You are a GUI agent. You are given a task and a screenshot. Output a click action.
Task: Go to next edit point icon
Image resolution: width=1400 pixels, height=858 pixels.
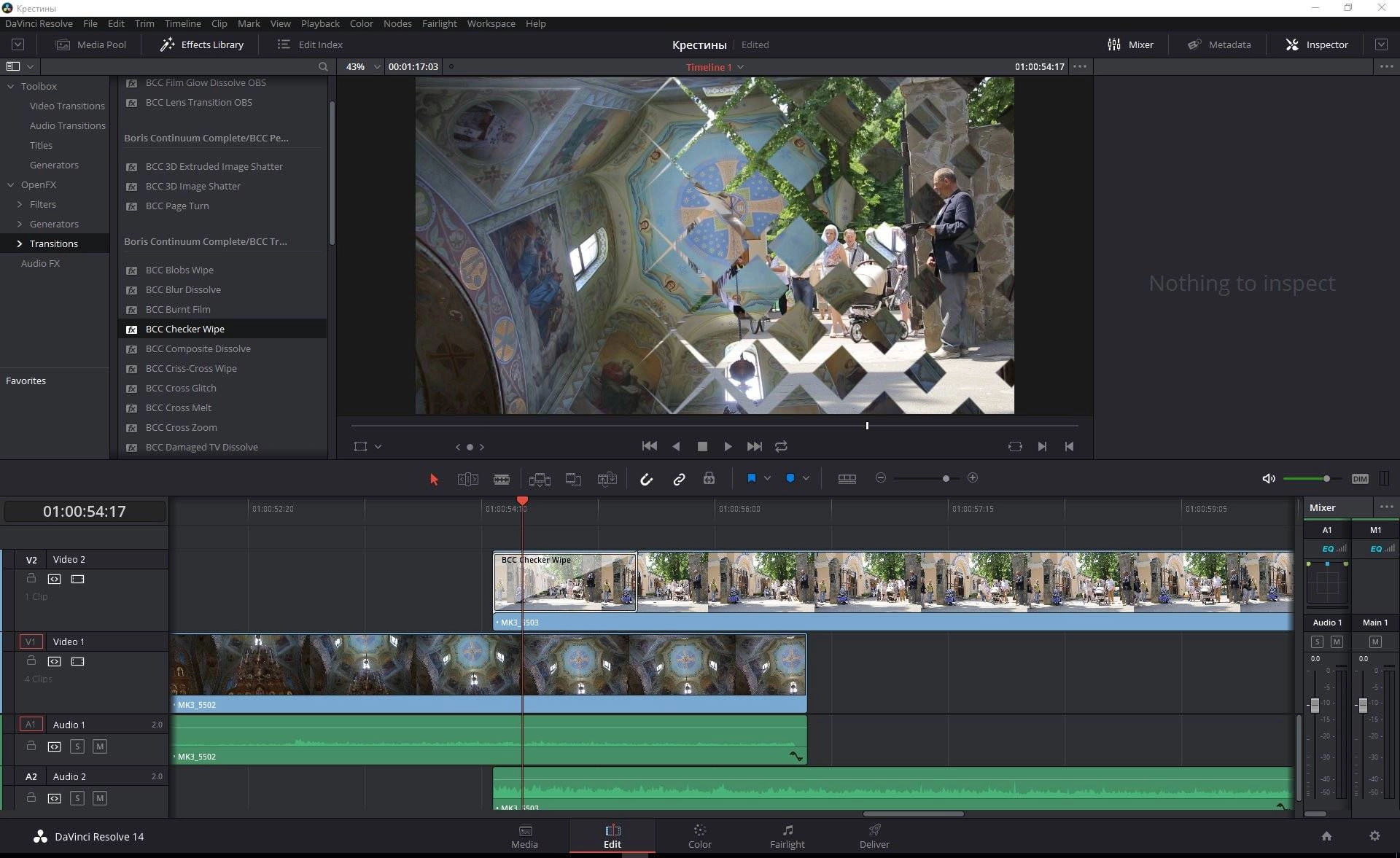[x=1042, y=446]
